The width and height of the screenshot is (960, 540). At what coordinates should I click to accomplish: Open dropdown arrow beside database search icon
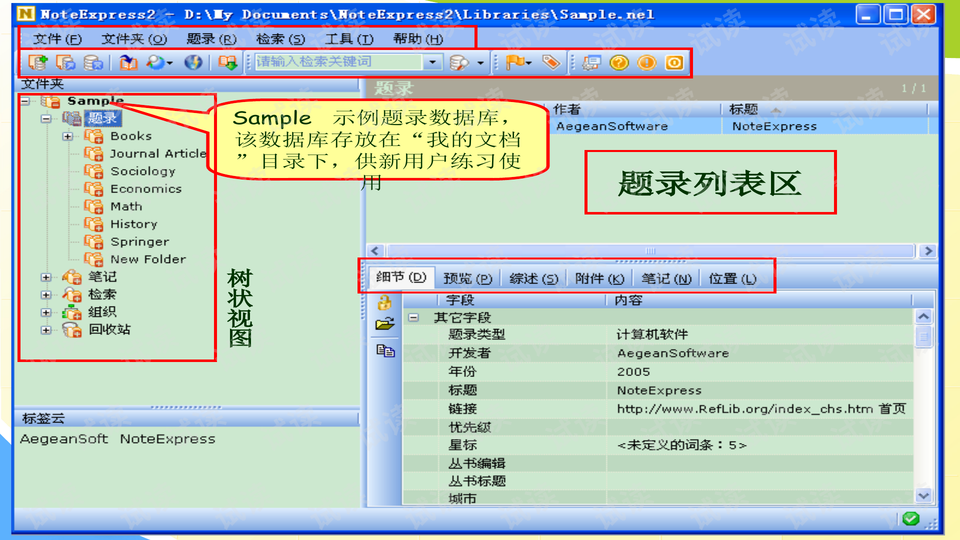[481, 62]
